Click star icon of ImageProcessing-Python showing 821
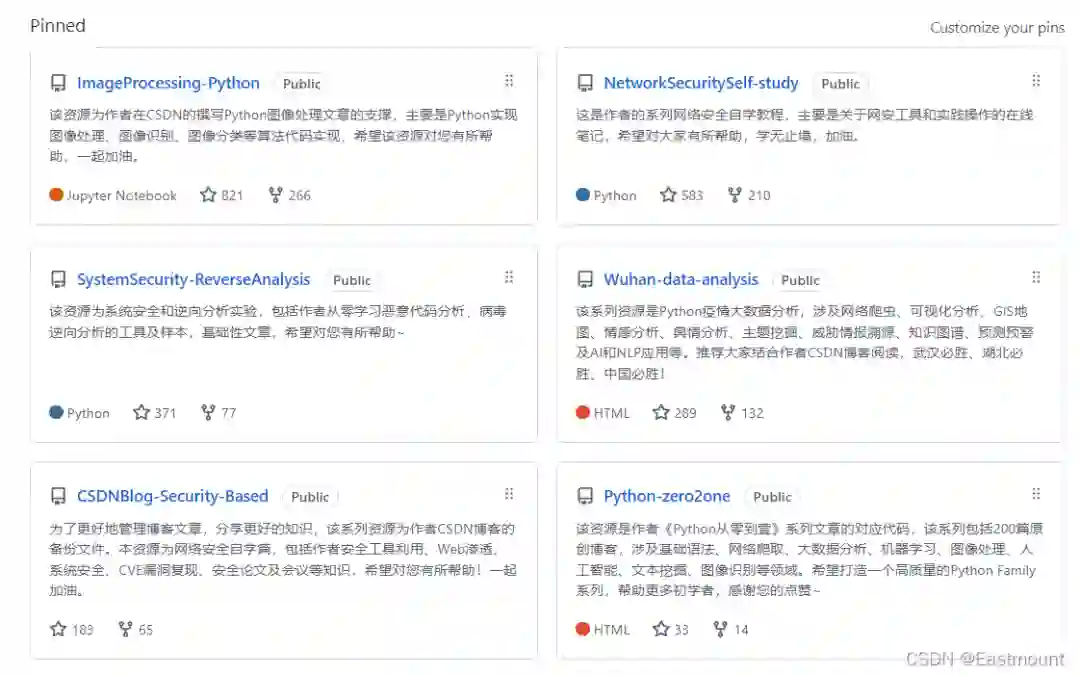1080x675 pixels. [208, 195]
